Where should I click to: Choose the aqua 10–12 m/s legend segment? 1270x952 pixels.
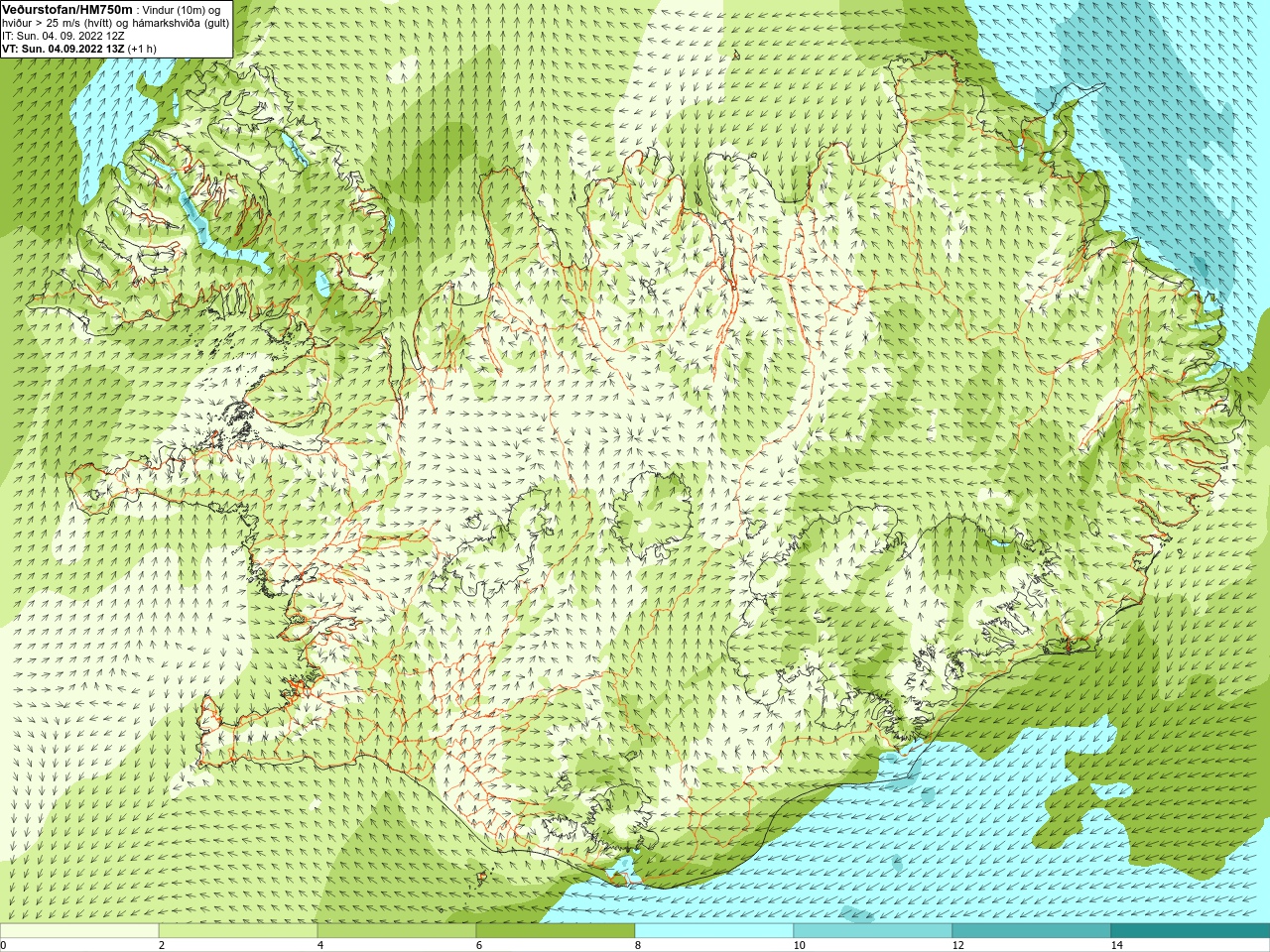pos(873,931)
